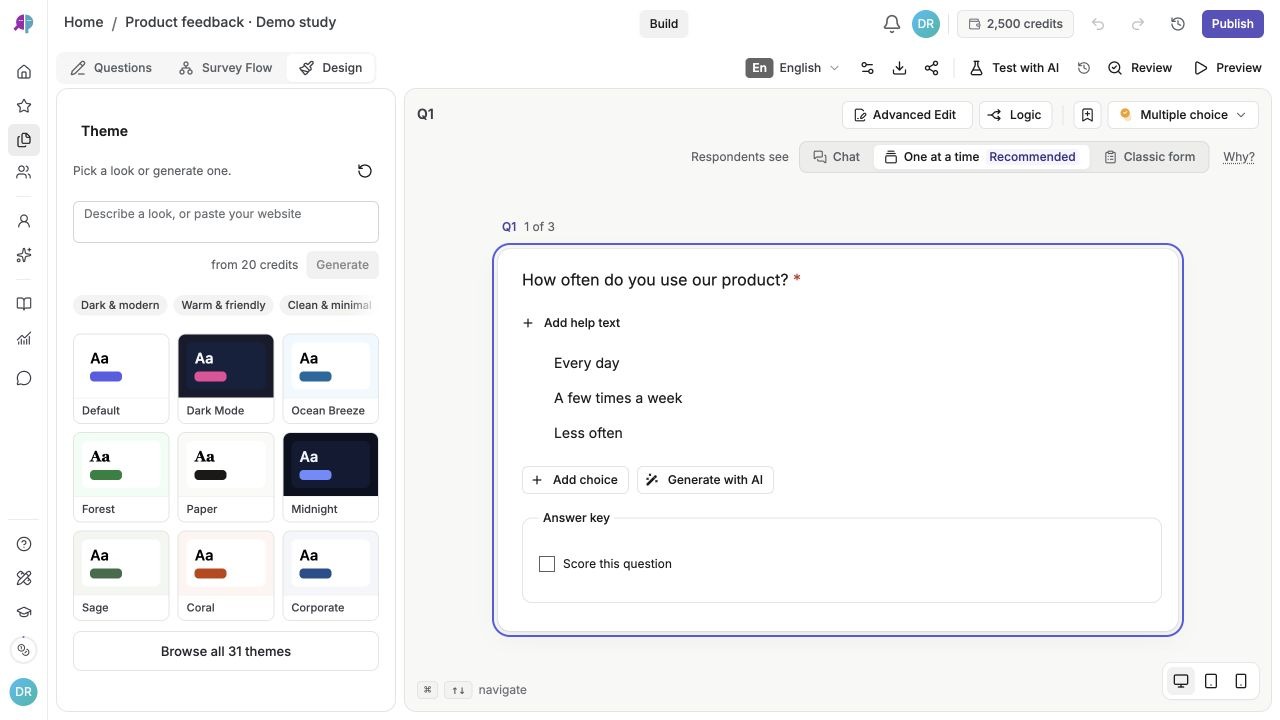The width and height of the screenshot is (1280, 720).
Task: Check the Score this question checkbox
Action: [547, 564]
